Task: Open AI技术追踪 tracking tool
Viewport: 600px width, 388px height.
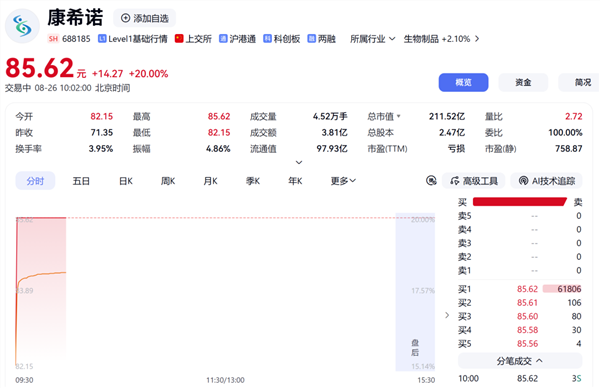Action: (546, 181)
